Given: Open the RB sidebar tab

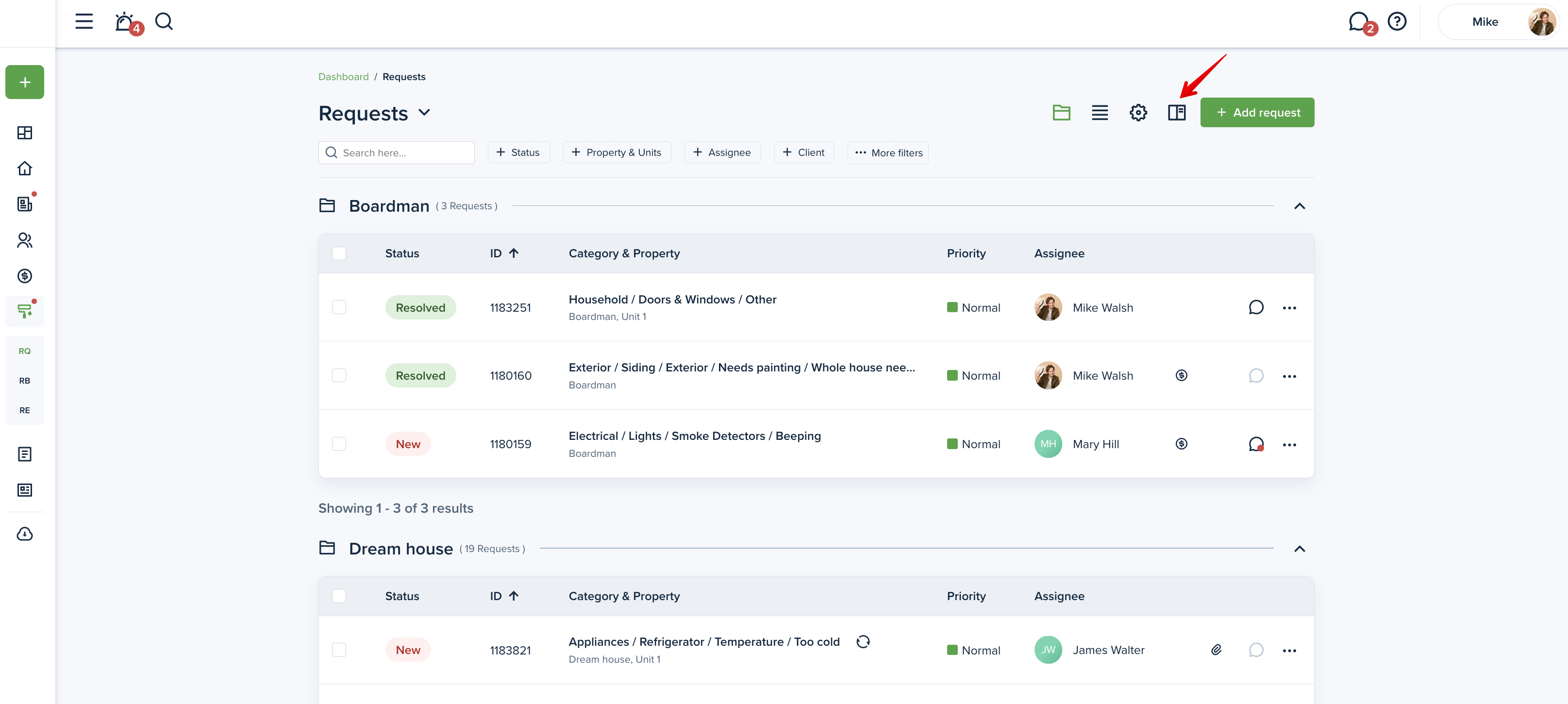Looking at the screenshot, I should click(x=24, y=381).
